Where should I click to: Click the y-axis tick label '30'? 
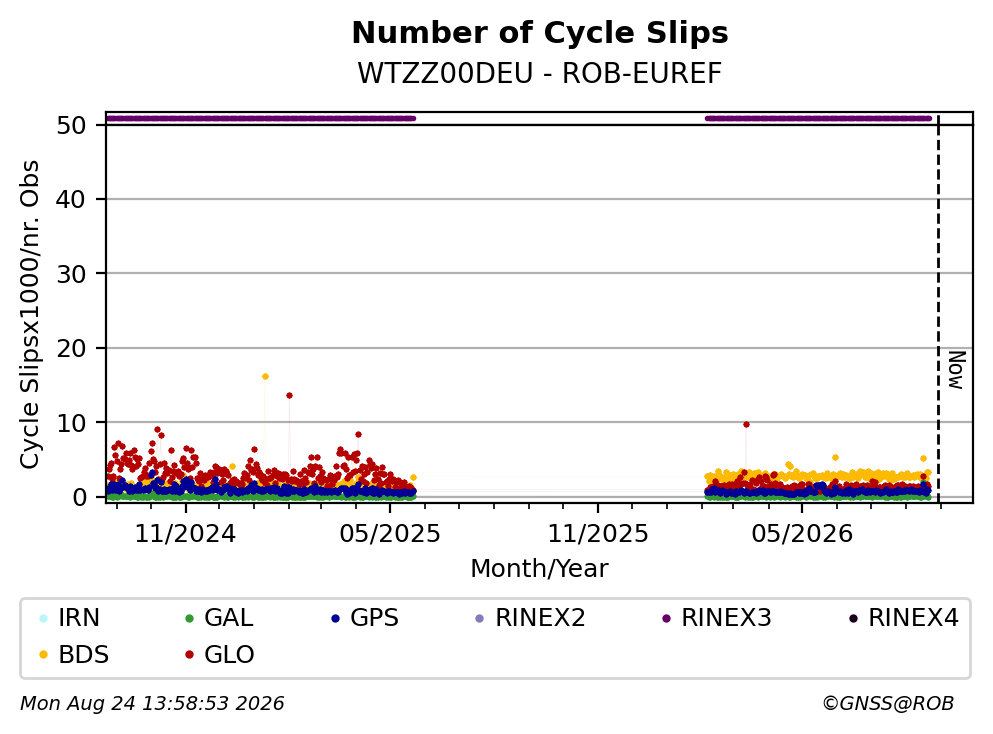(x=71, y=274)
